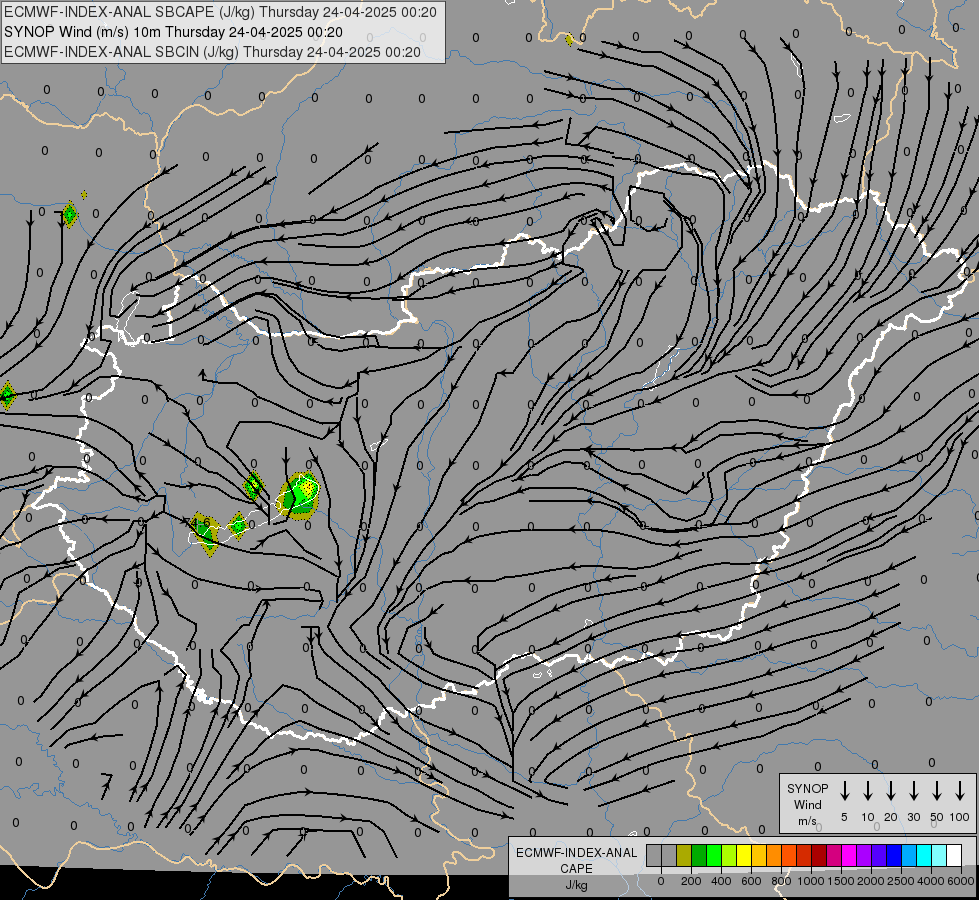Pick the pure yellow swatch before 600
The height and width of the screenshot is (900, 979).
click(x=744, y=856)
